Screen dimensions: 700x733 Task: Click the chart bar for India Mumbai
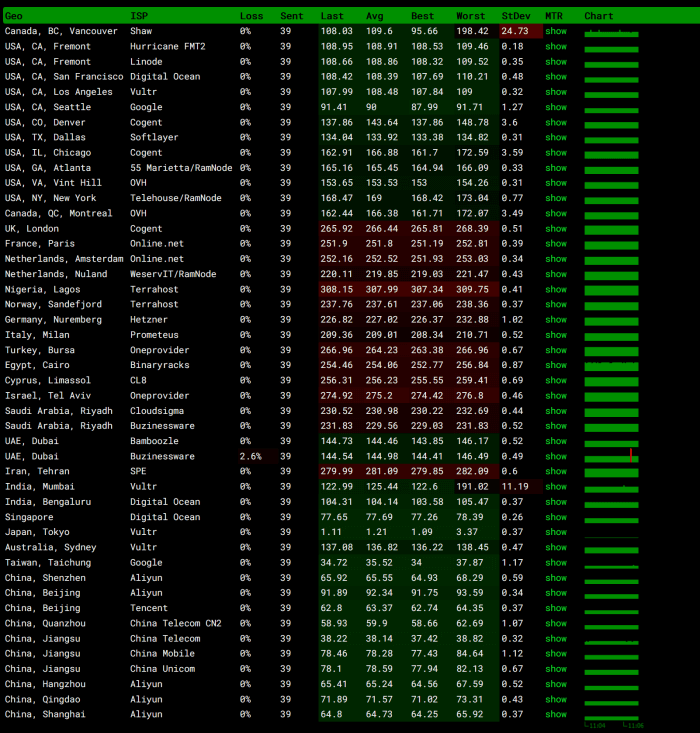(x=611, y=489)
